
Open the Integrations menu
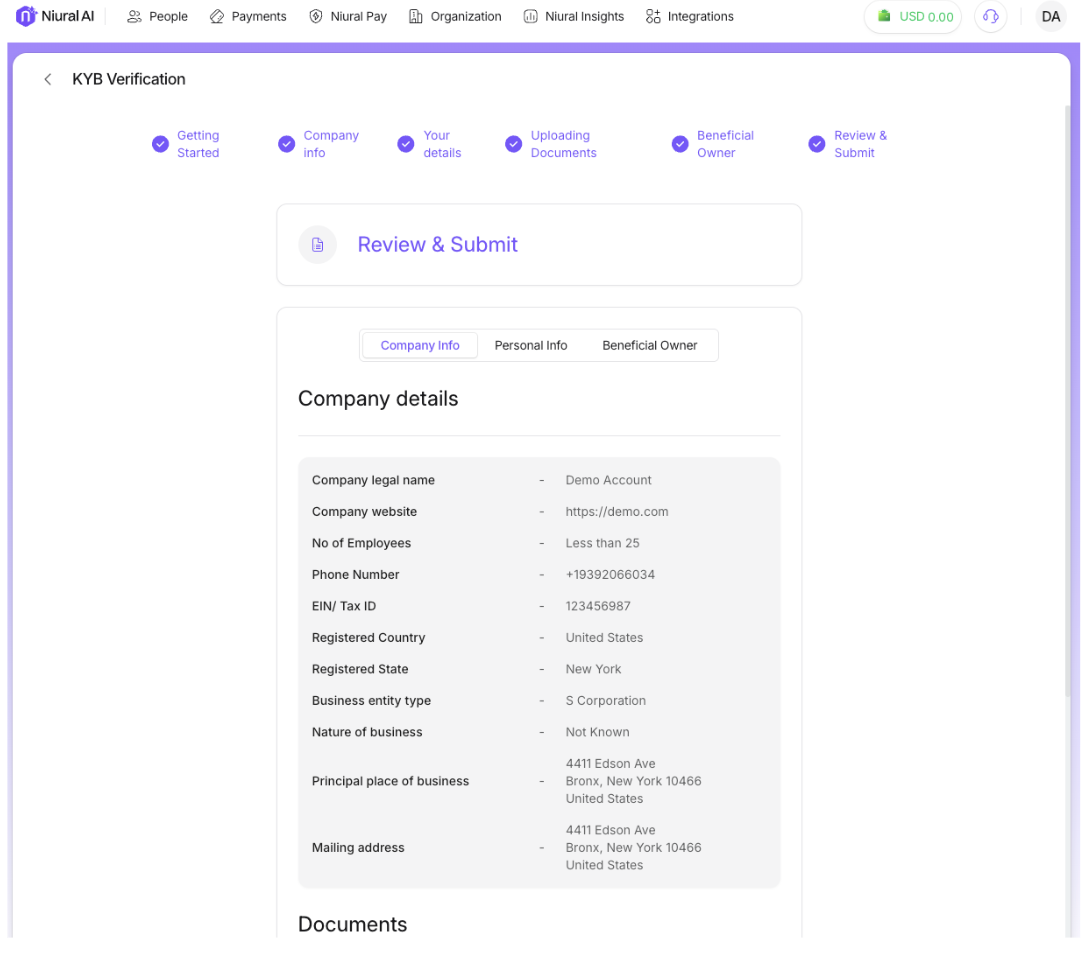(x=690, y=17)
